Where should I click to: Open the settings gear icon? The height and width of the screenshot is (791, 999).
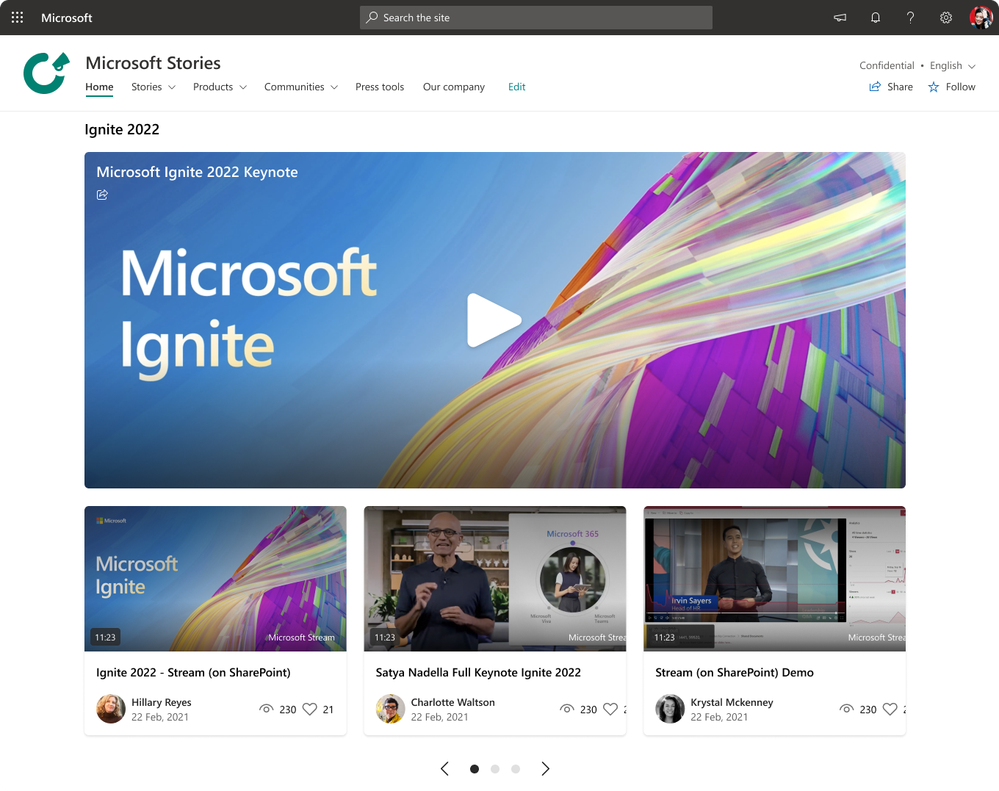pyautogui.click(x=945, y=18)
